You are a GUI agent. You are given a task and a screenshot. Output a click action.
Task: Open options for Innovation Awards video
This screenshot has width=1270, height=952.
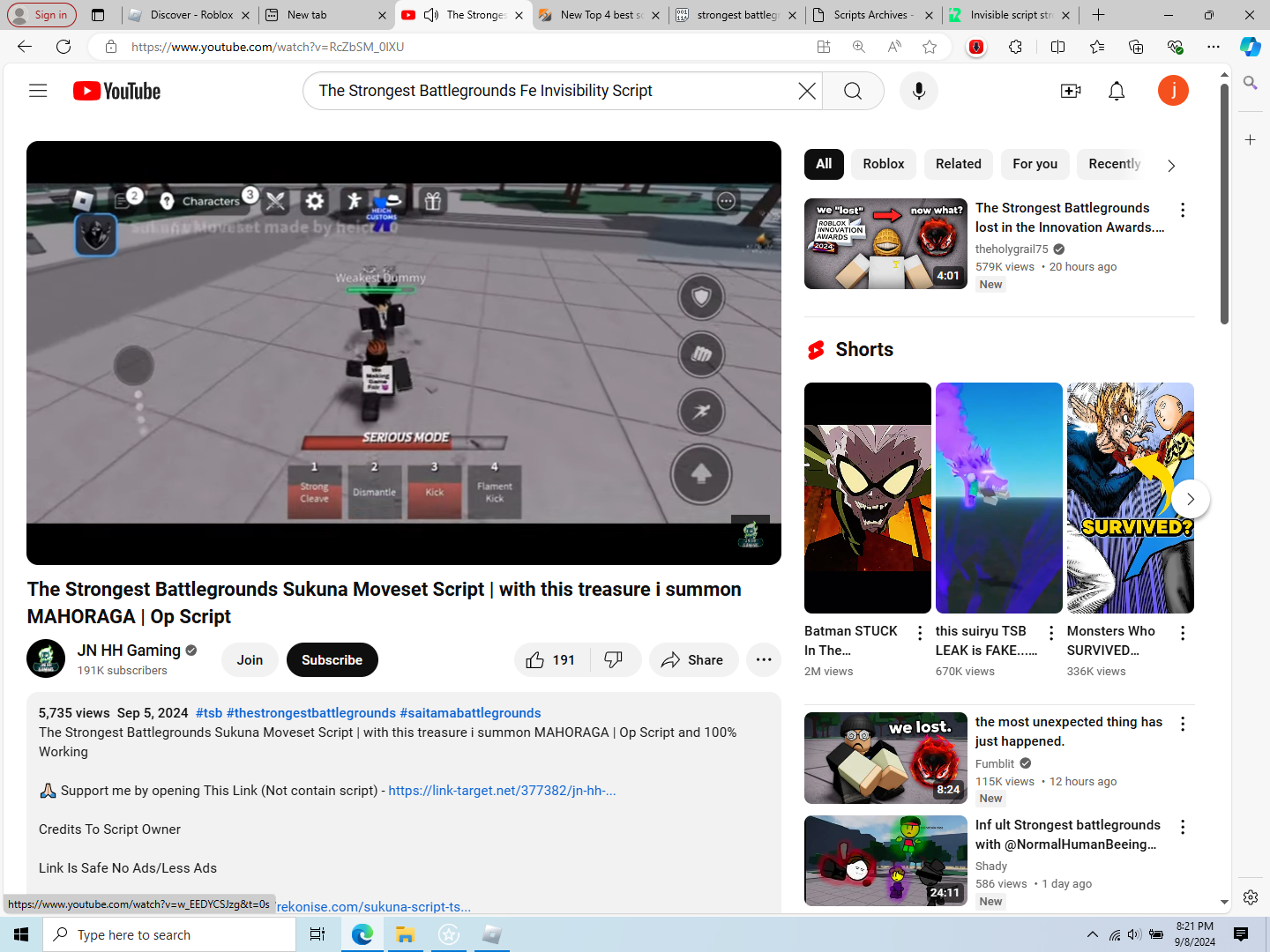pos(1183,210)
